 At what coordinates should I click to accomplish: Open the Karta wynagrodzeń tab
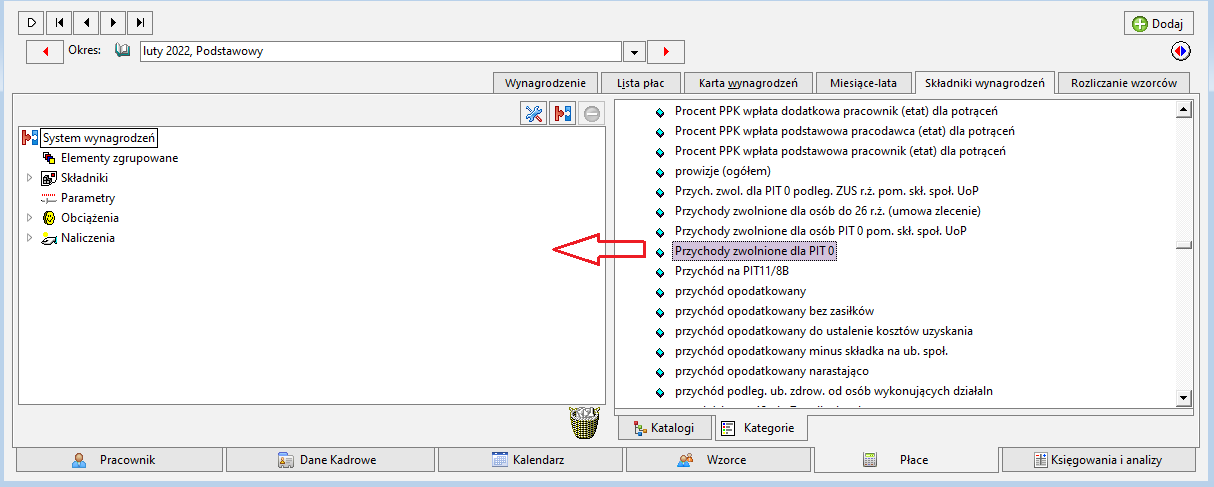point(747,83)
